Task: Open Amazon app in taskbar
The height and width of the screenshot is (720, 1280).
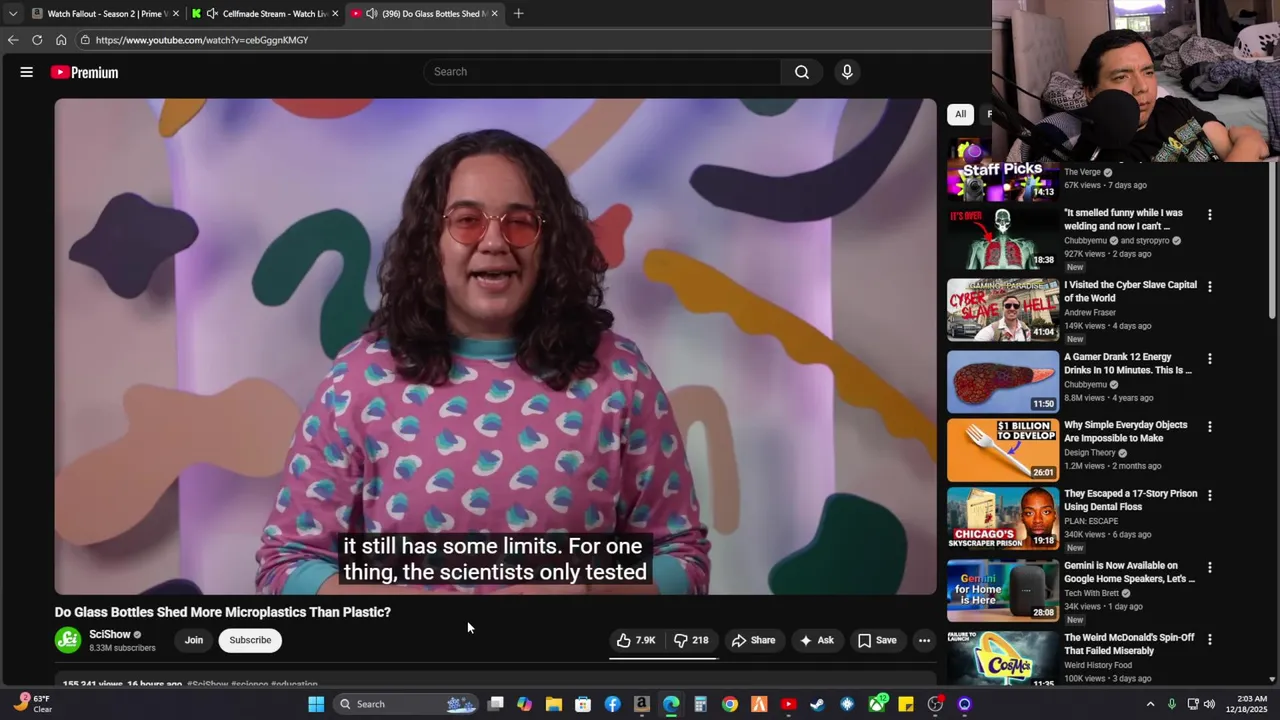Action: [641, 704]
